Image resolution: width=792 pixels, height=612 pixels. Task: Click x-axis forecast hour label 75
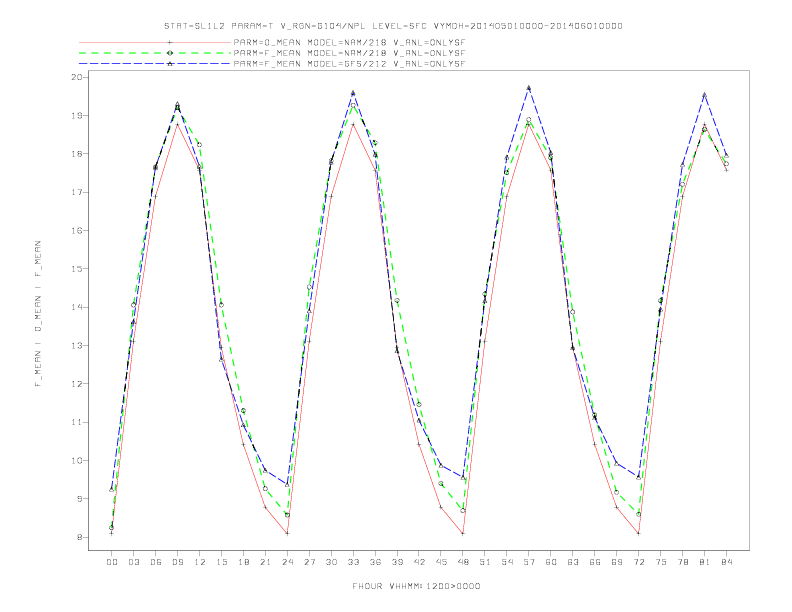click(661, 562)
